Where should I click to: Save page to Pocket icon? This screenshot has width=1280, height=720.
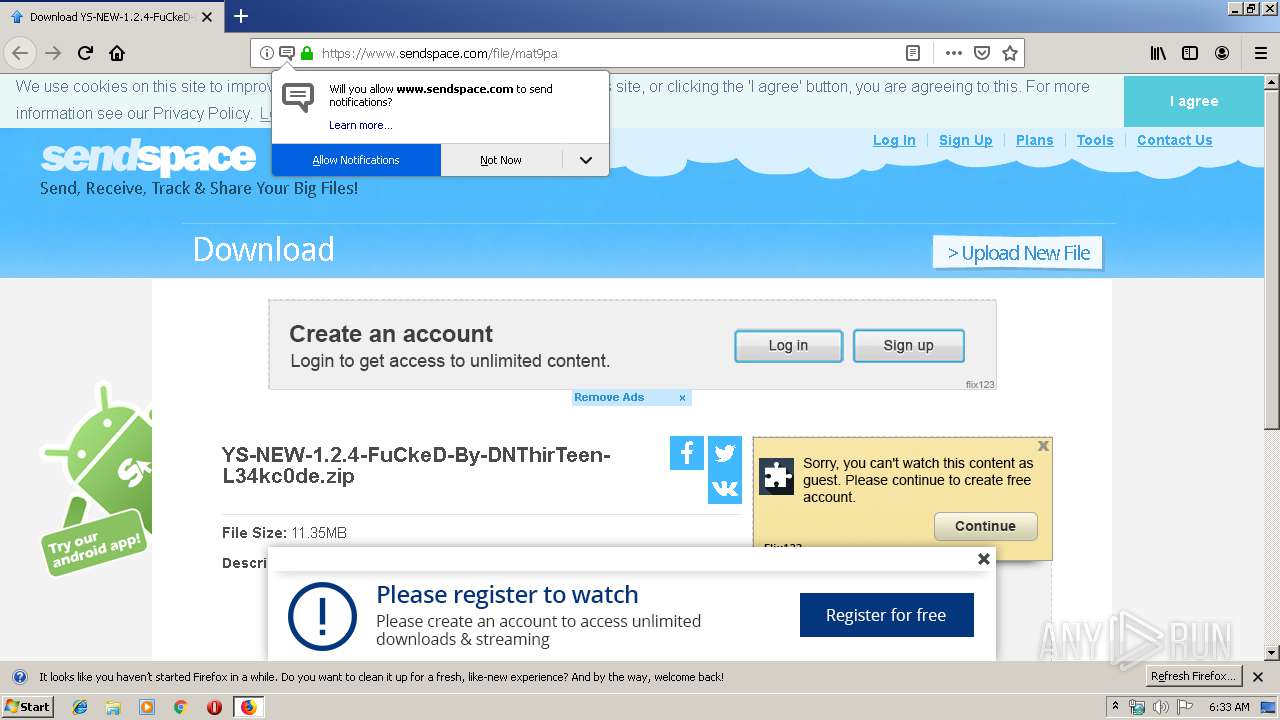pyautogui.click(x=982, y=53)
